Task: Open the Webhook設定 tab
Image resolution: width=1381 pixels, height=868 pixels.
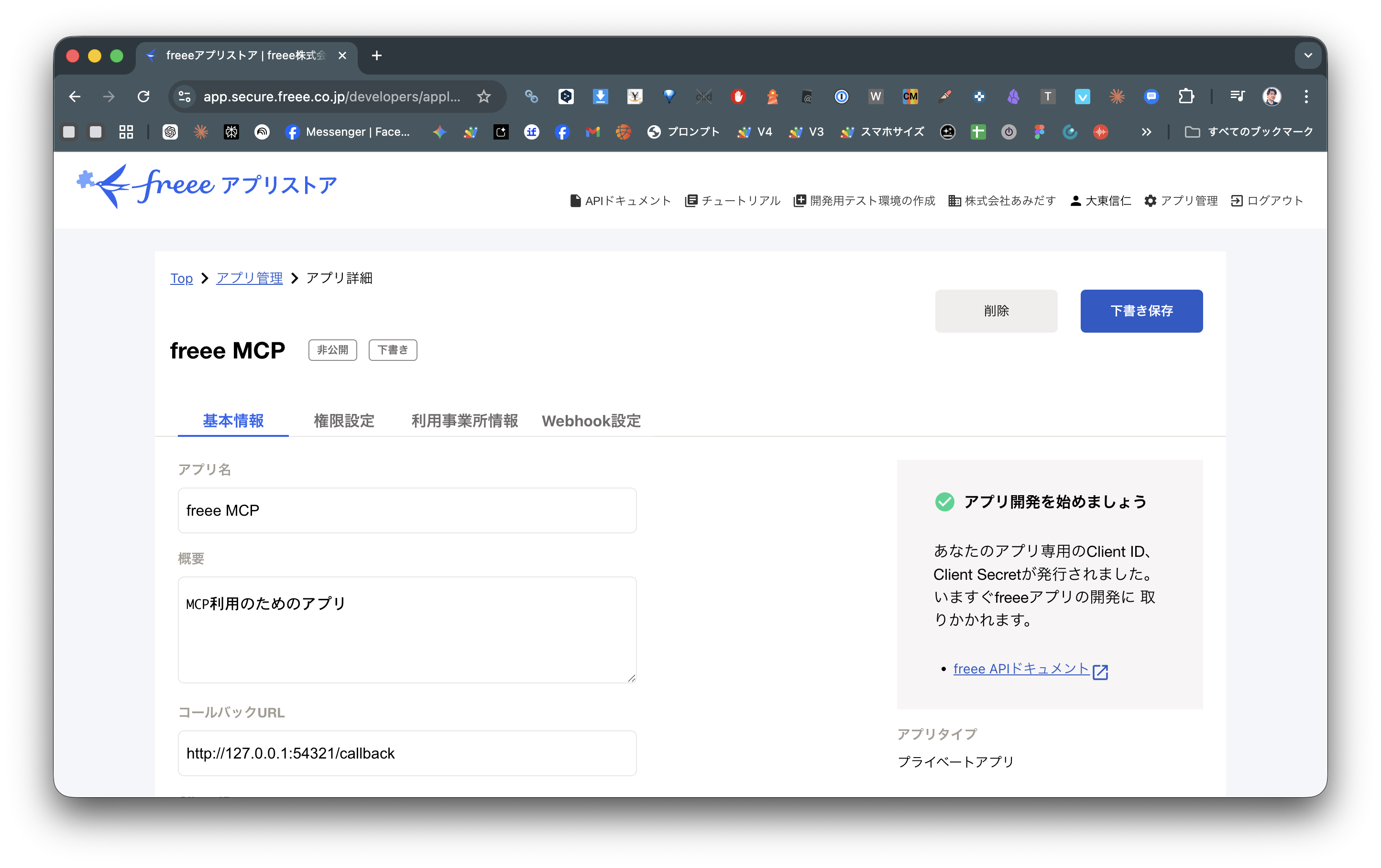Action: 592,421
